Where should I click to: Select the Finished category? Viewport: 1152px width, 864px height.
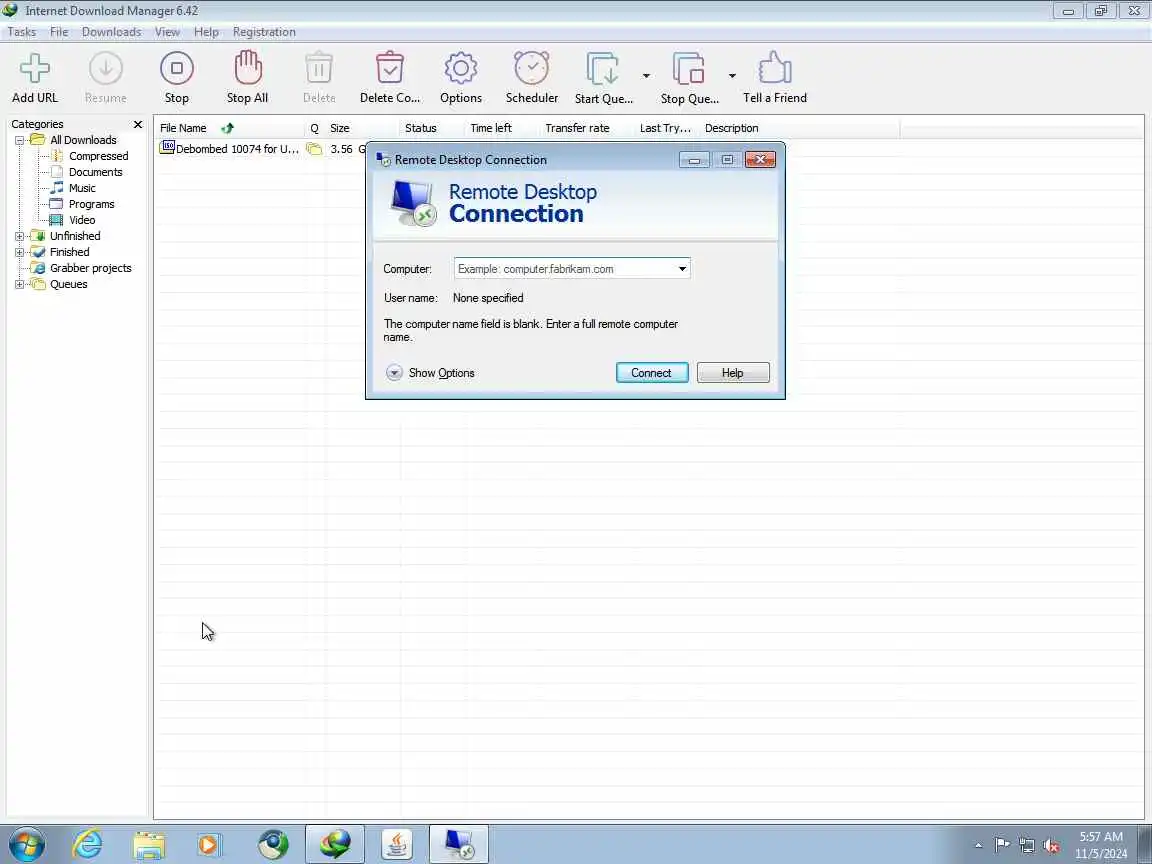pos(69,252)
